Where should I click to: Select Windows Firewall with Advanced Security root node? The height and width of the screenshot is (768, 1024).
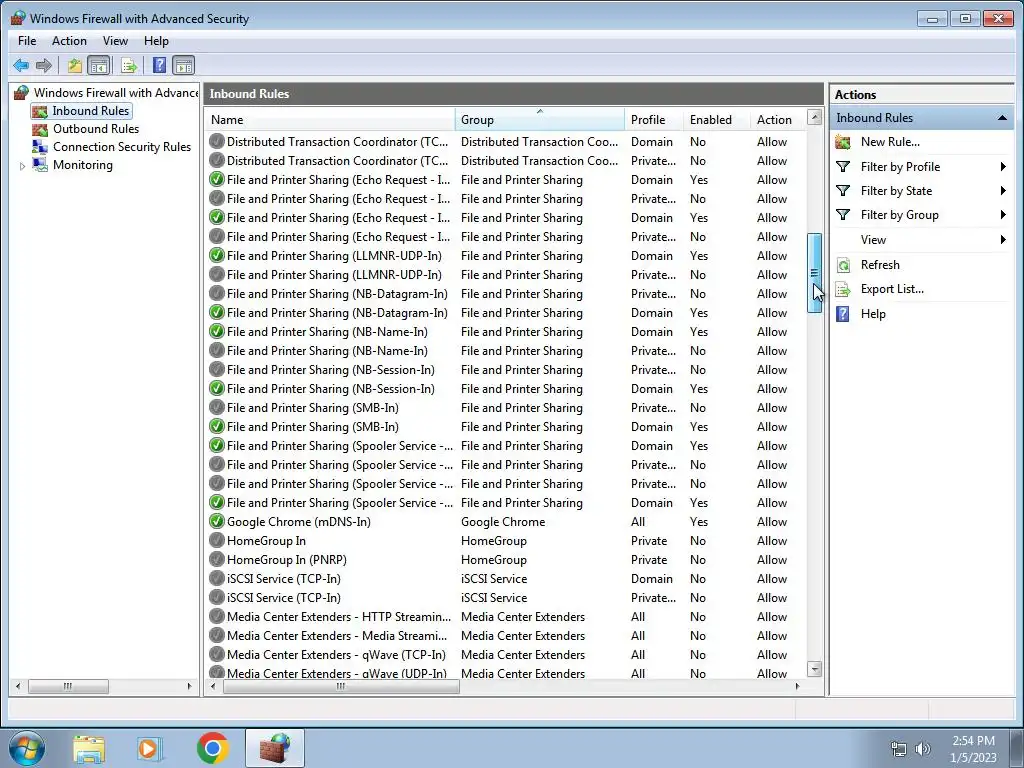click(116, 93)
